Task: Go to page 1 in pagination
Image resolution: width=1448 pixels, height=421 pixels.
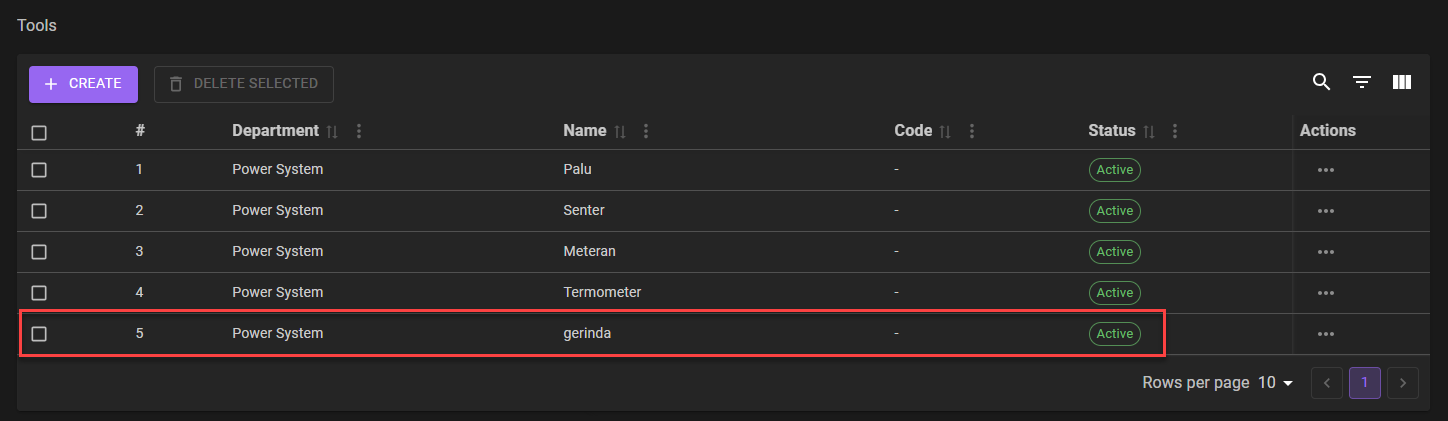Action: click(1364, 383)
